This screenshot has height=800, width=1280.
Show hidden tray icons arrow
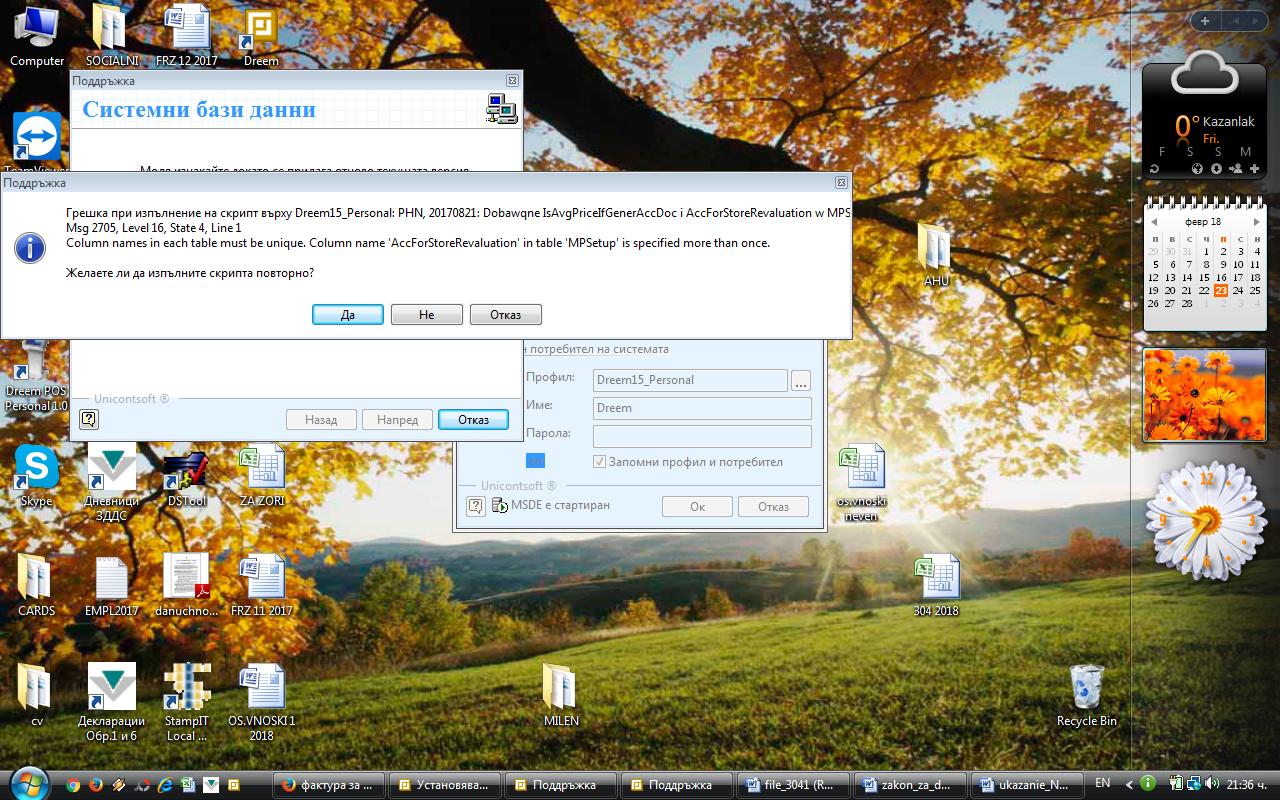pos(1130,784)
